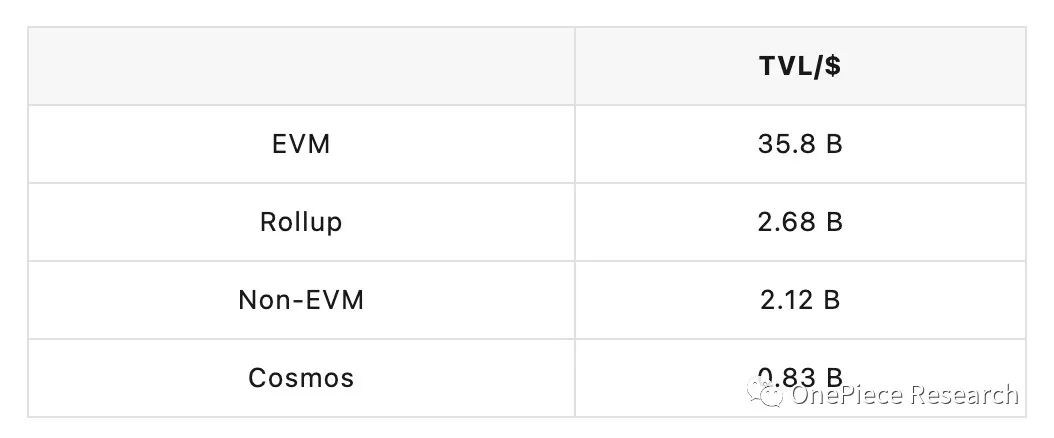Click the word Research in the watermark

[963, 394]
